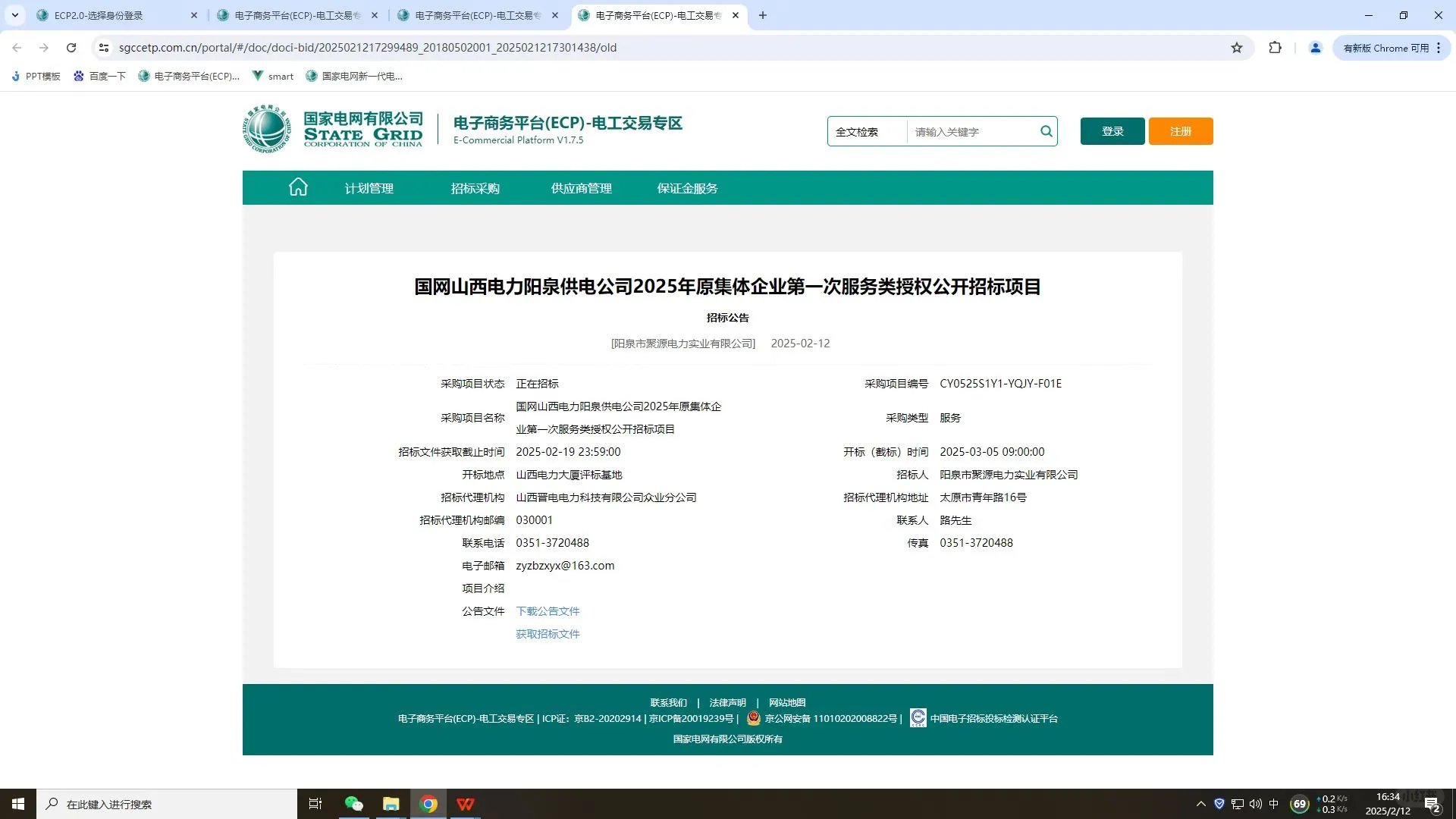The image size is (1456, 819).
Task: Open the Chrome three-dot menu
Action: coord(1439,47)
